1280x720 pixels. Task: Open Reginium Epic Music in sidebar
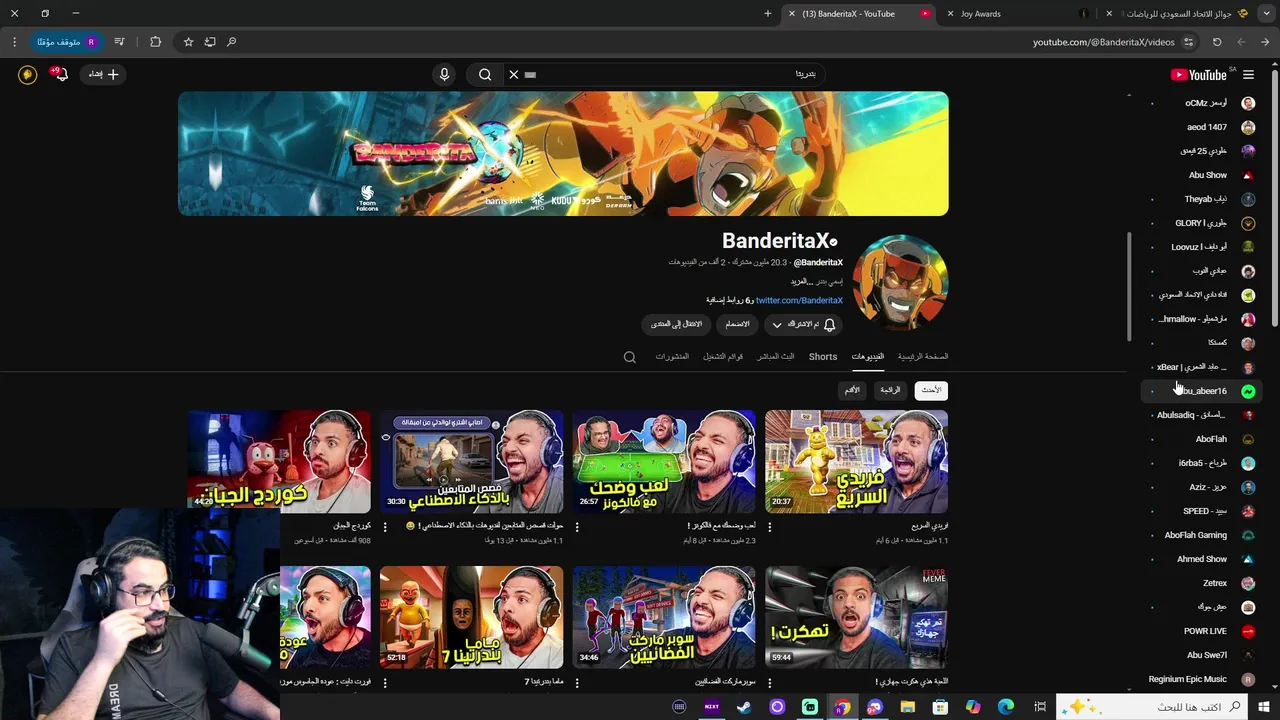[1203, 679]
